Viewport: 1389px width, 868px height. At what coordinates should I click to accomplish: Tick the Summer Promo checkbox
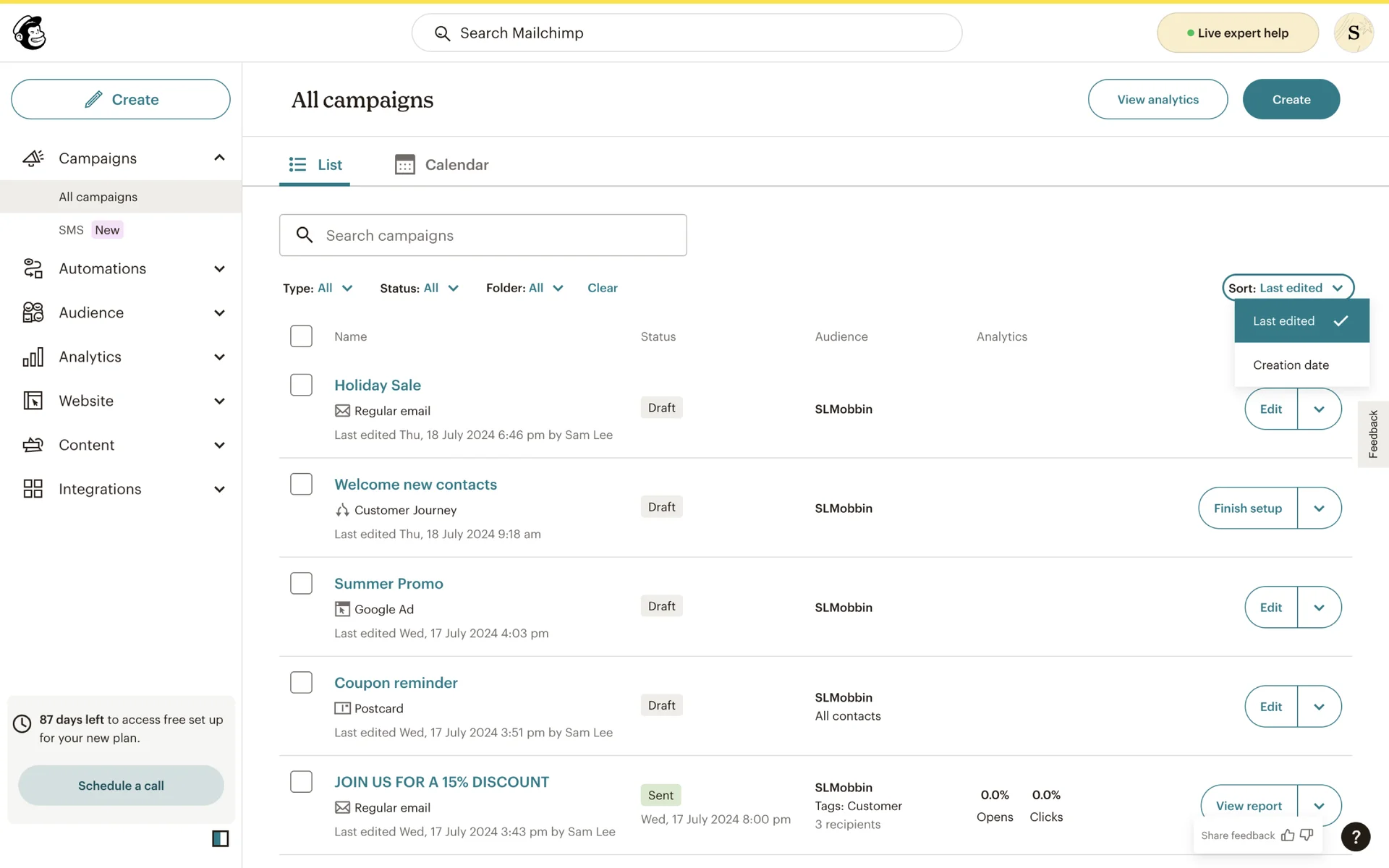click(x=301, y=583)
